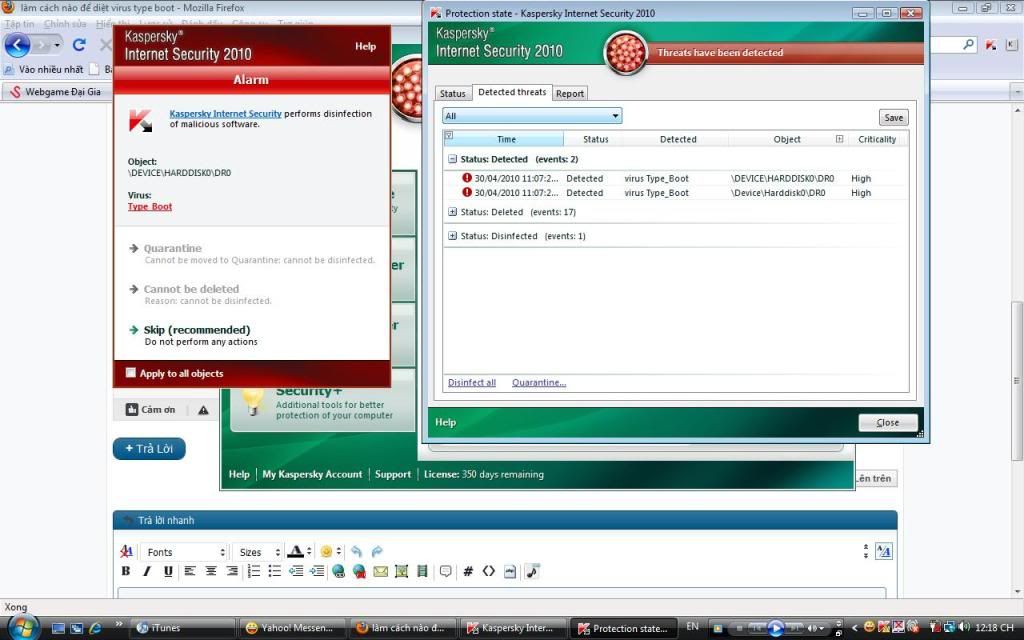This screenshot has width=1024, height=640.
Task: Toggle underline formatting in reply editor
Action: pos(168,571)
